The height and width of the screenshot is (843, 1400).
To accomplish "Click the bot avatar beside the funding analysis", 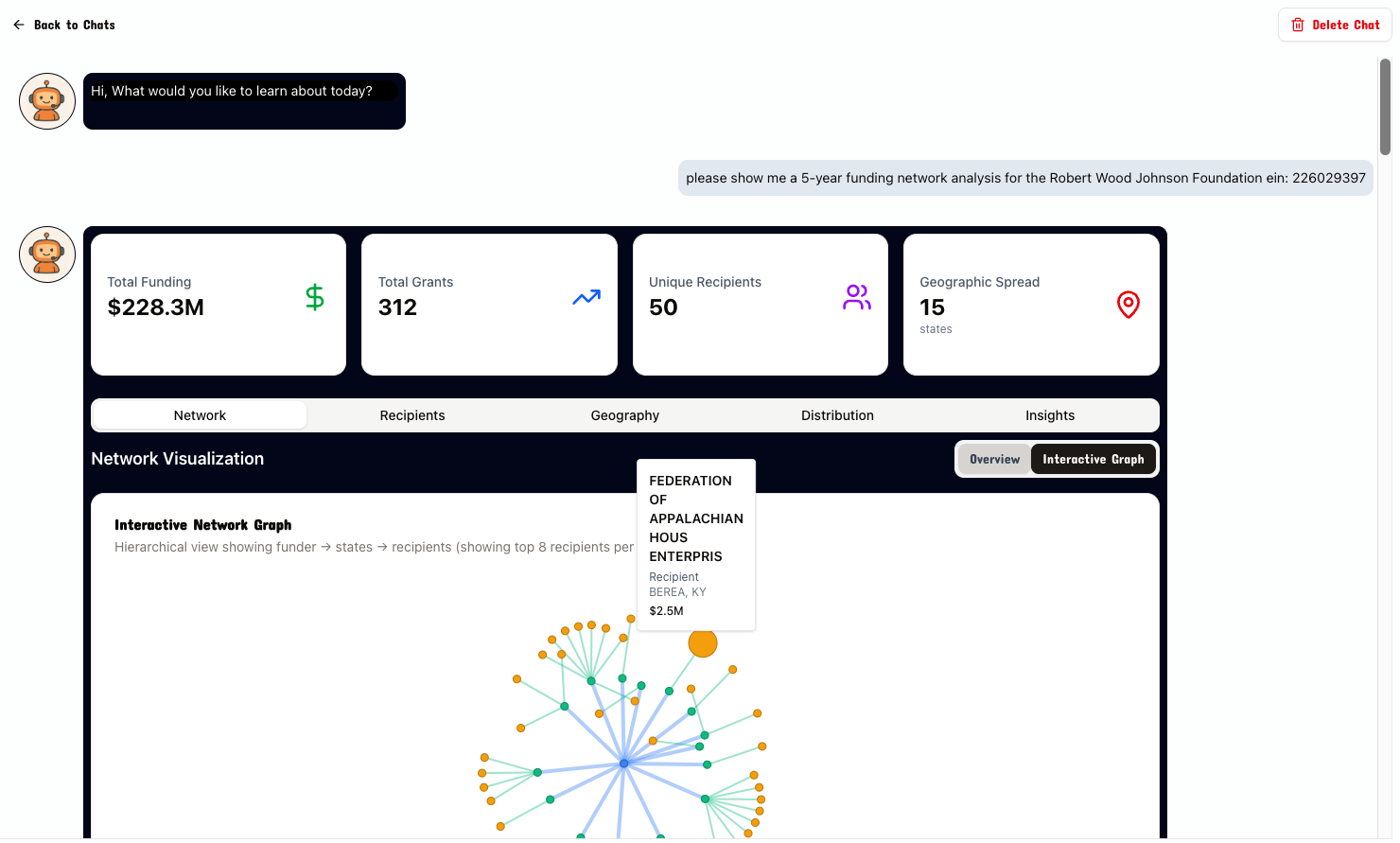I will (47, 255).
